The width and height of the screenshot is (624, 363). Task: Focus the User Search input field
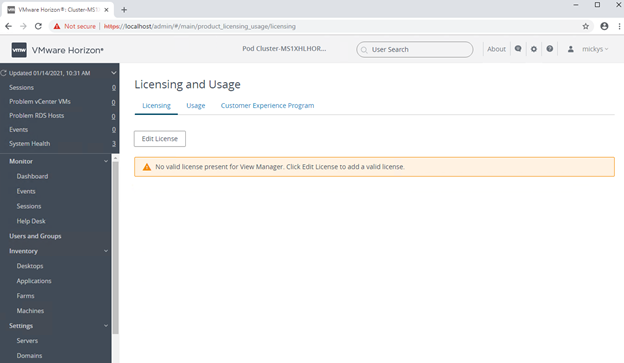(415, 50)
